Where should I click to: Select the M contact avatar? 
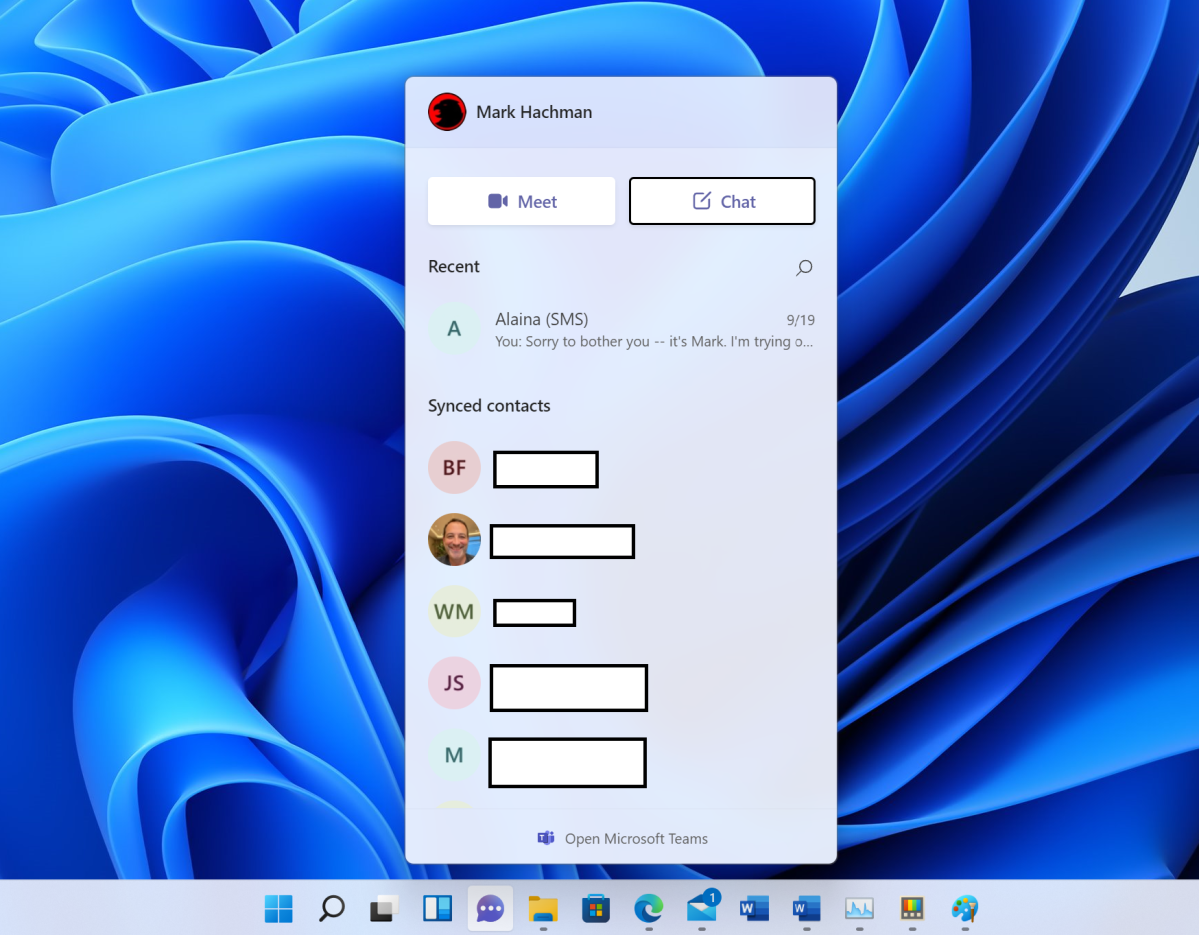[x=454, y=755]
